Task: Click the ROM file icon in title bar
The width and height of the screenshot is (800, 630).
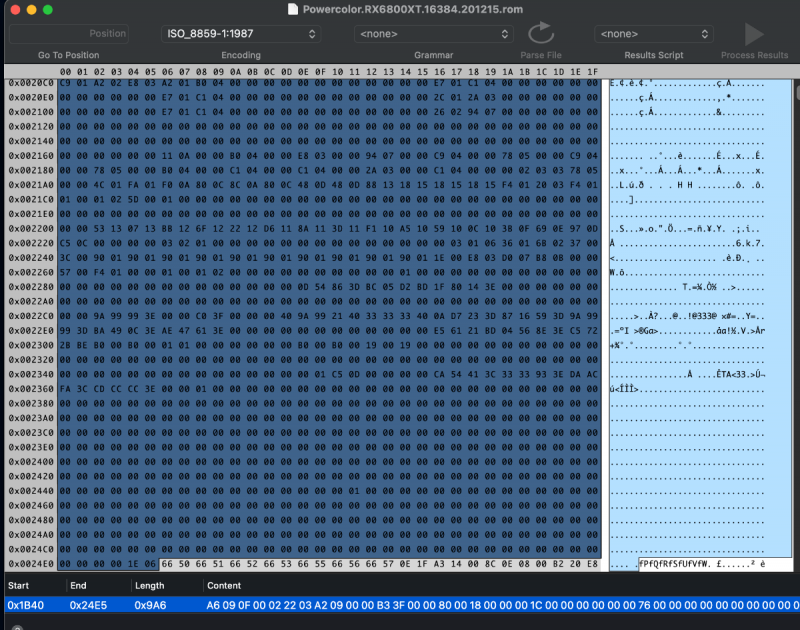Action: click(x=292, y=9)
